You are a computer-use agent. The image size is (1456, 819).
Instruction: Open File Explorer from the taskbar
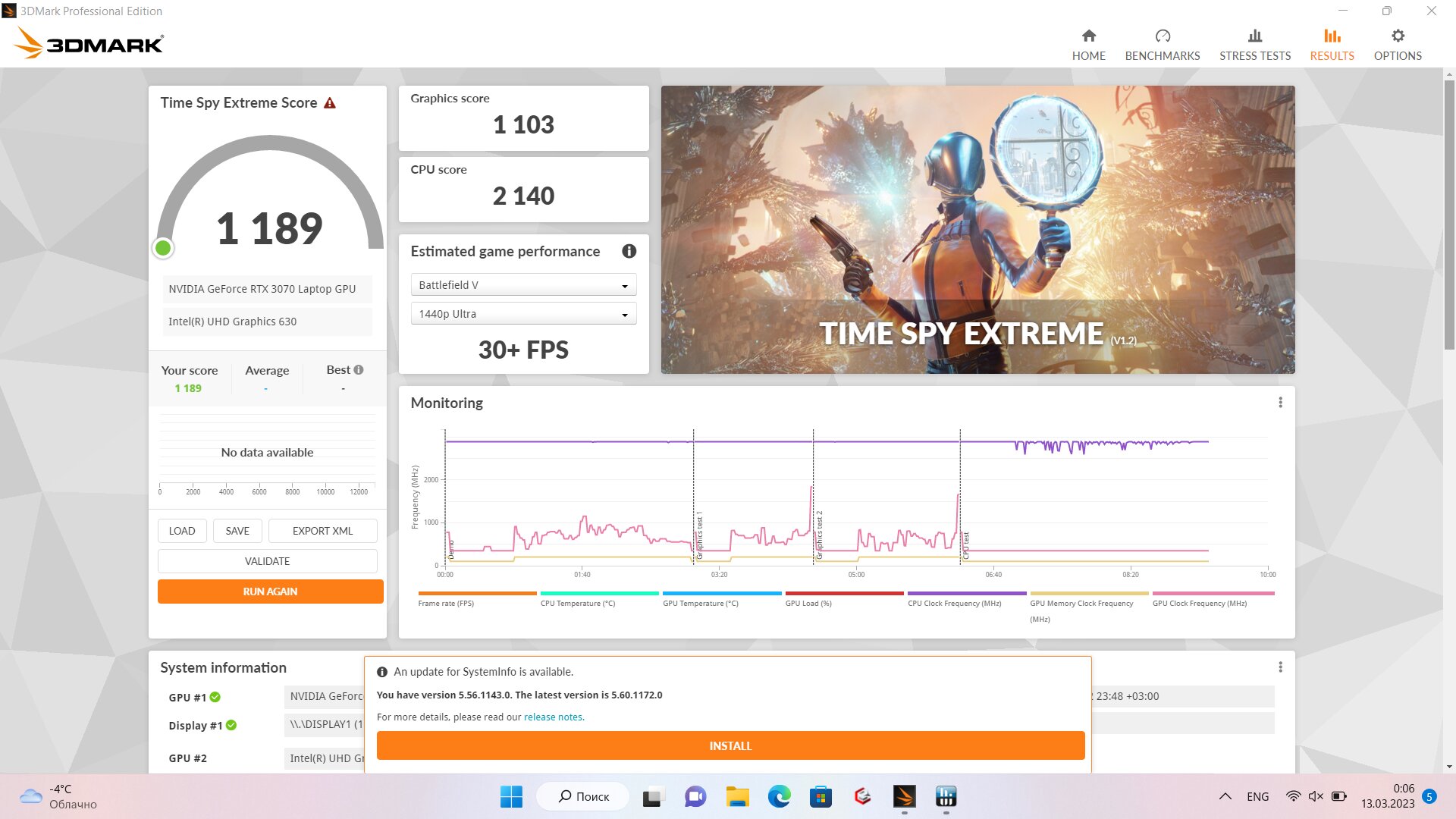(737, 796)
